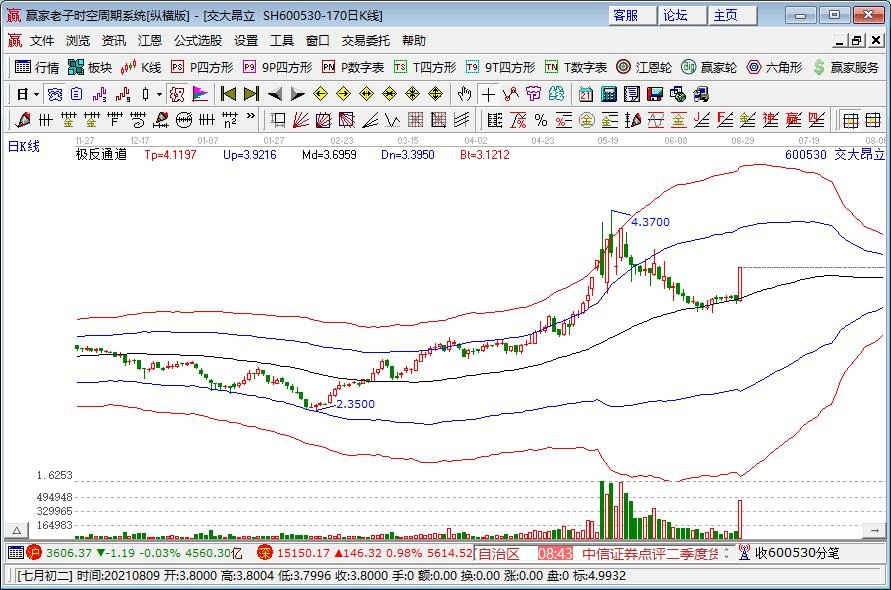Expand the drawing toolbar overflow chevron
This screenshot has height=590, width=891.
click(250, 120)
